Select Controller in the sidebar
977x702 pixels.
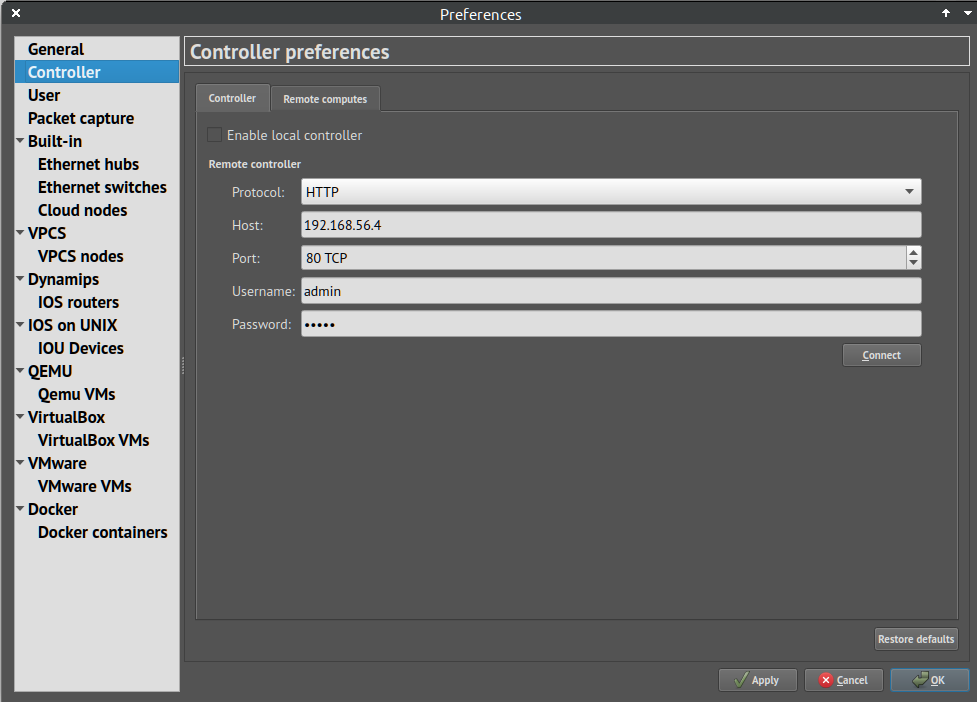[97, 72]
